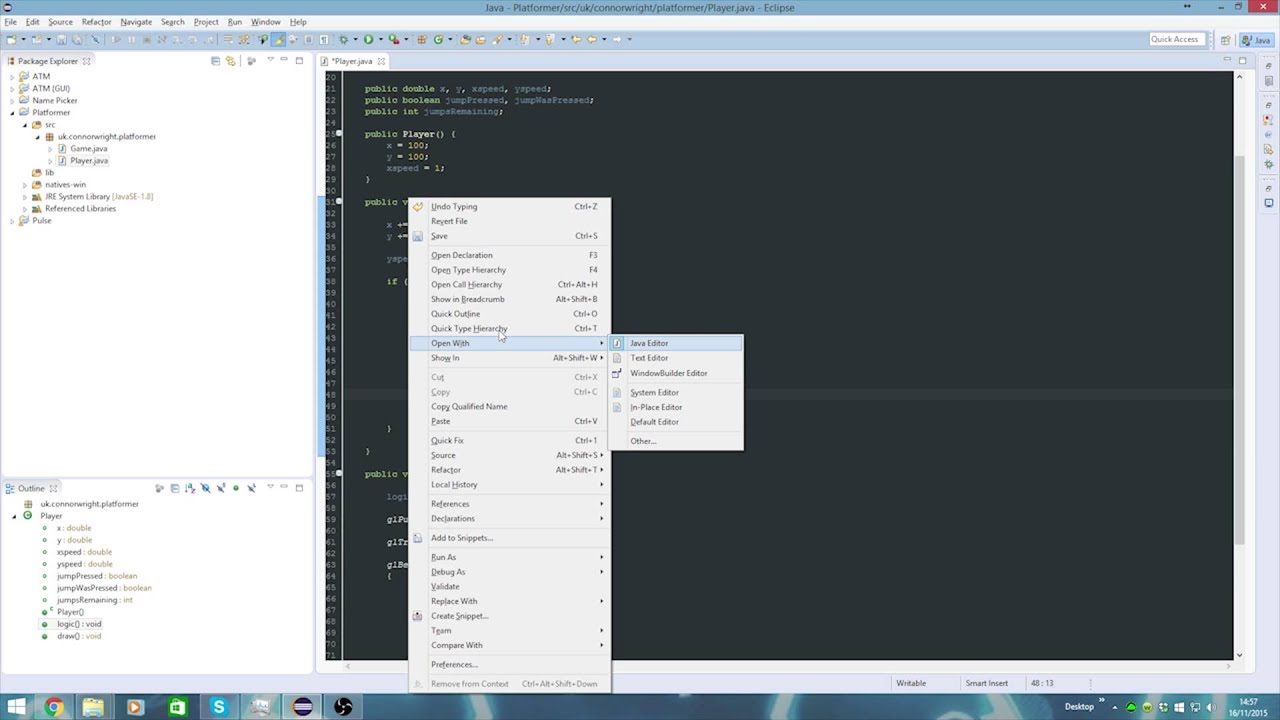Click the Eclipse icon in taskbar
Image resolution: width=1280 pixels, height=720 pixels.
(302, 707)
